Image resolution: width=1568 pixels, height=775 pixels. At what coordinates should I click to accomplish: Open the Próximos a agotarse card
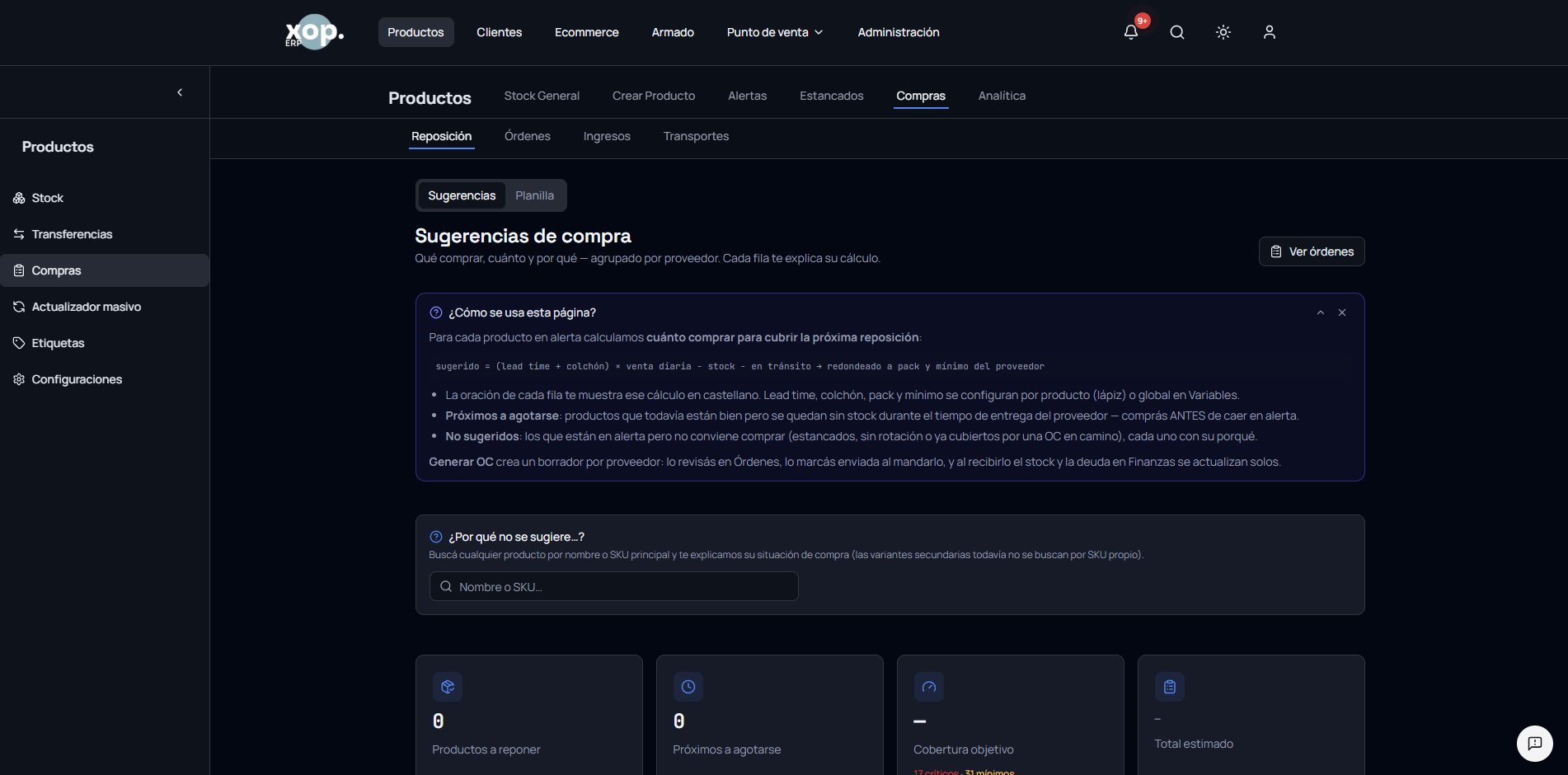[770, 715]
